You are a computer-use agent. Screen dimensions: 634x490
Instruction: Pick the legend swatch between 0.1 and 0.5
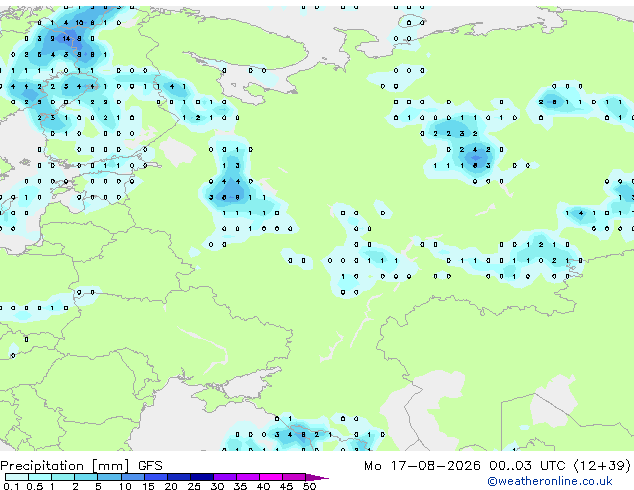(17, 477)
